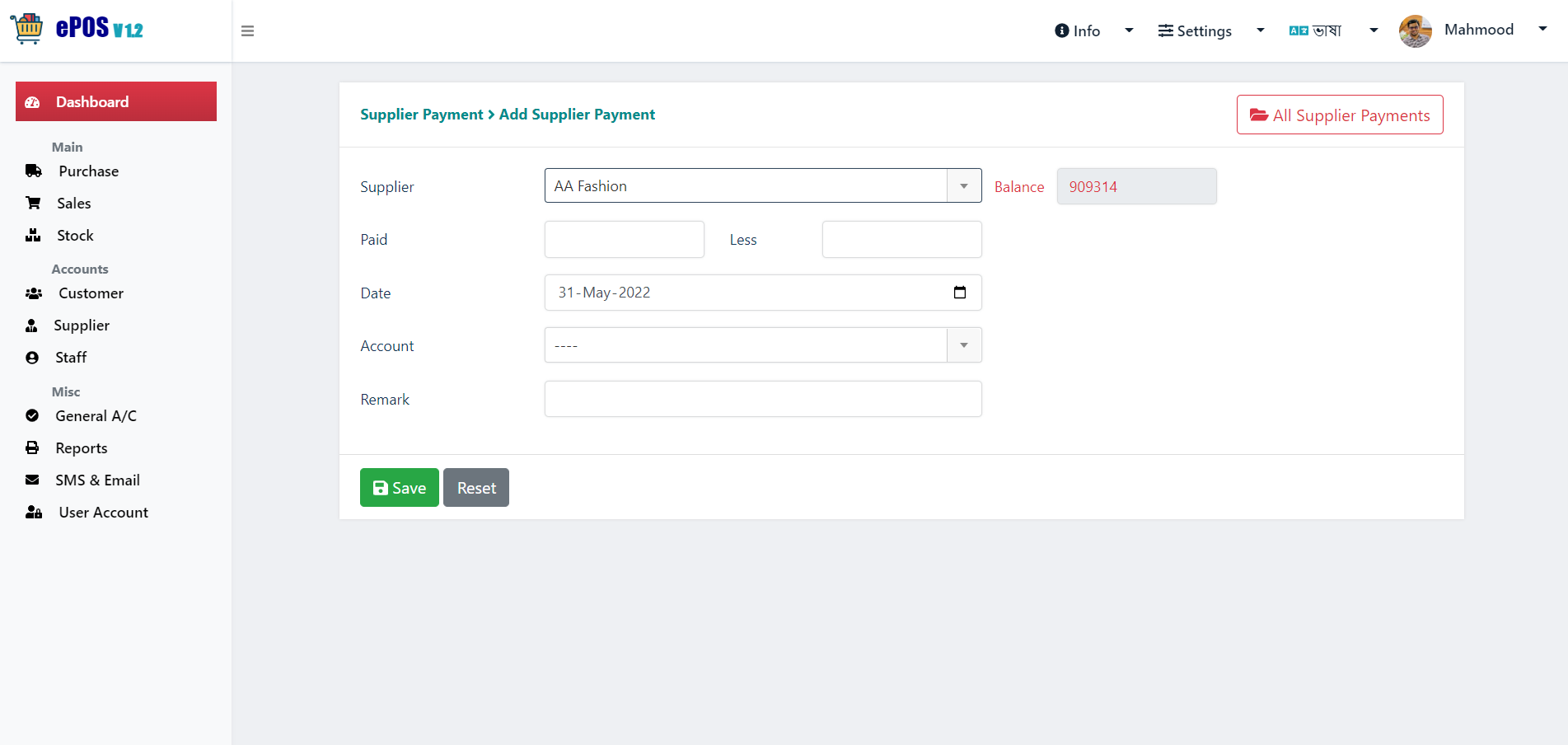This screenshot has height=745, width=1568.
Task: Click the Sales cart icon in sidebar
Action: tap(33, 203)
